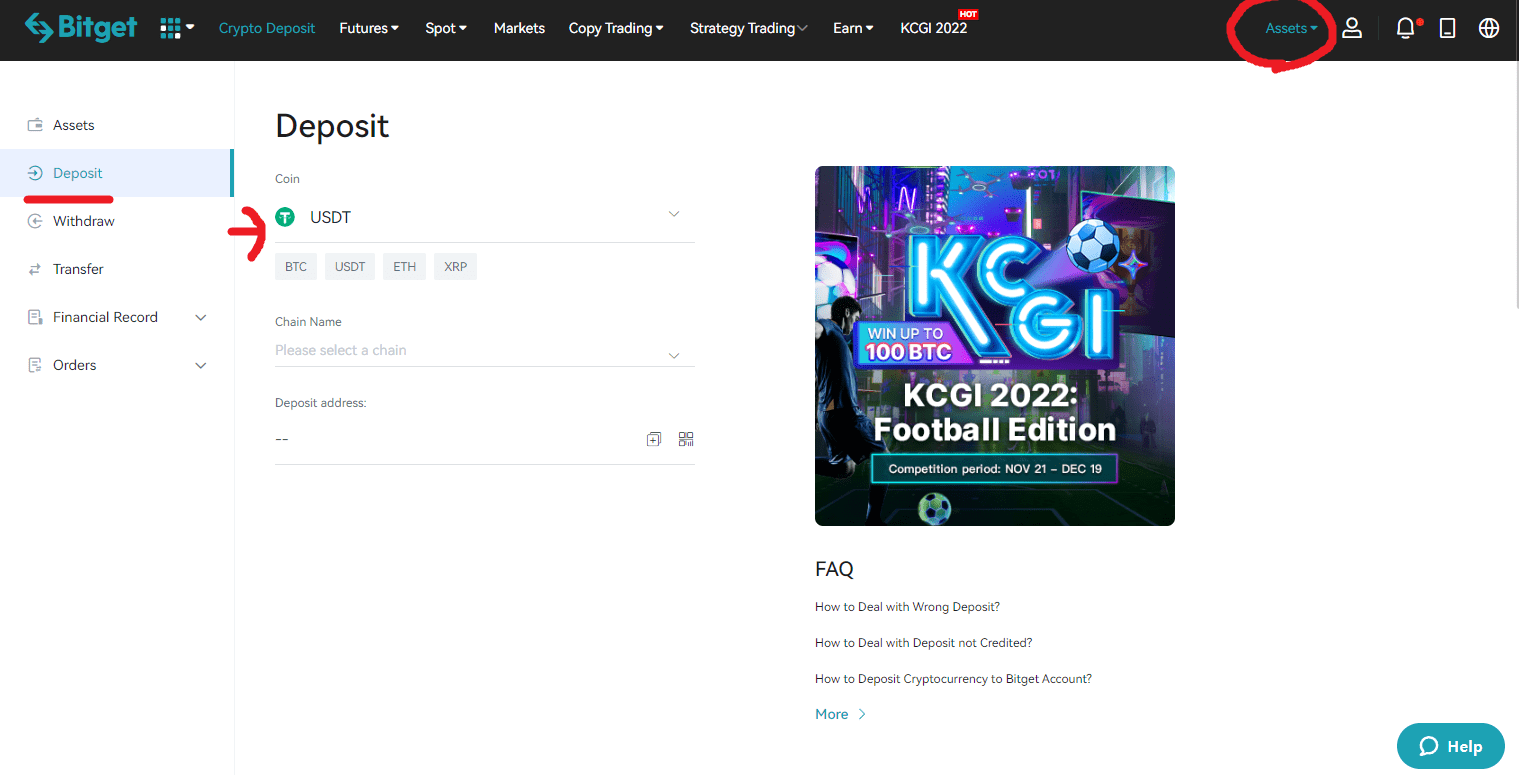Open the language globe icon
Image resolution: width=1519 pixels, height=775 pixels.
1489,28
